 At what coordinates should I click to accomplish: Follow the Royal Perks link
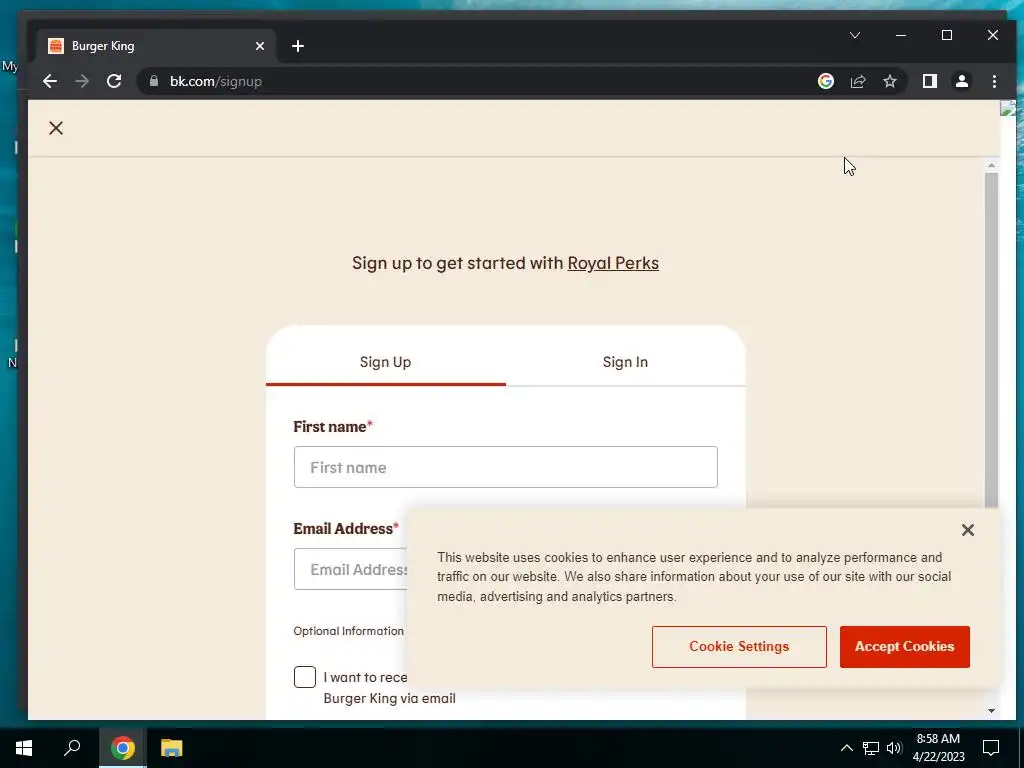pyautogui.click(x=613, y=263)
